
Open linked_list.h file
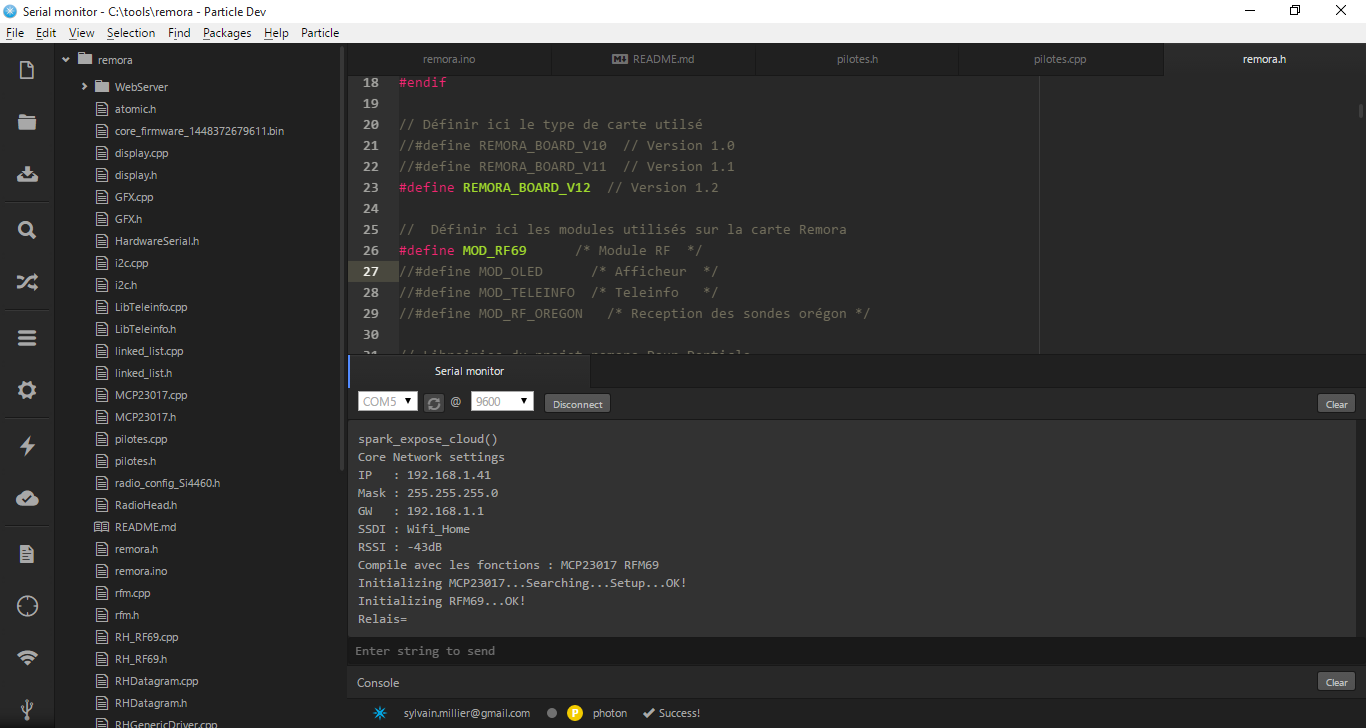click(x=143, y=373)
